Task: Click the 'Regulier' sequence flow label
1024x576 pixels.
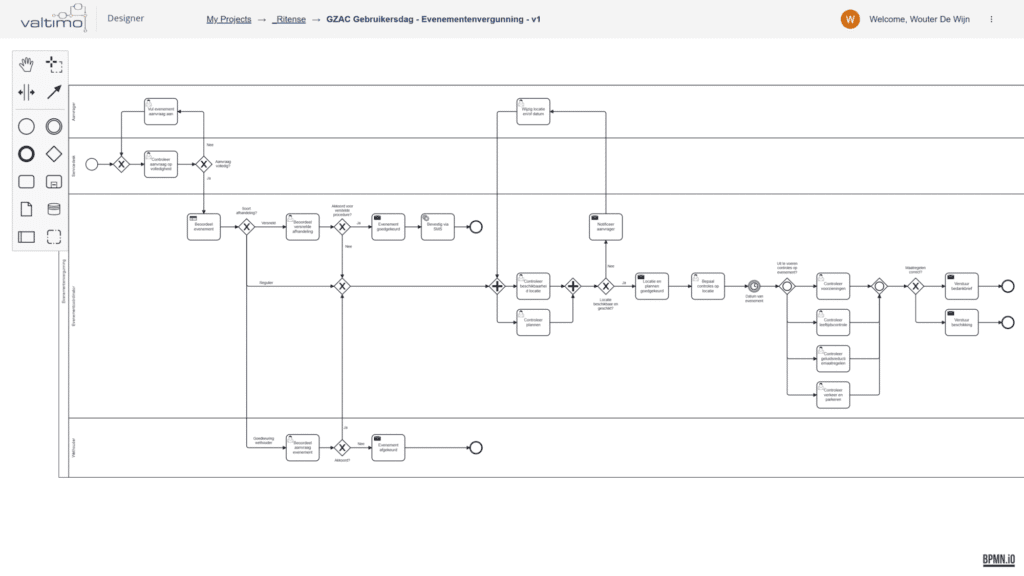Action: point(266,283)
